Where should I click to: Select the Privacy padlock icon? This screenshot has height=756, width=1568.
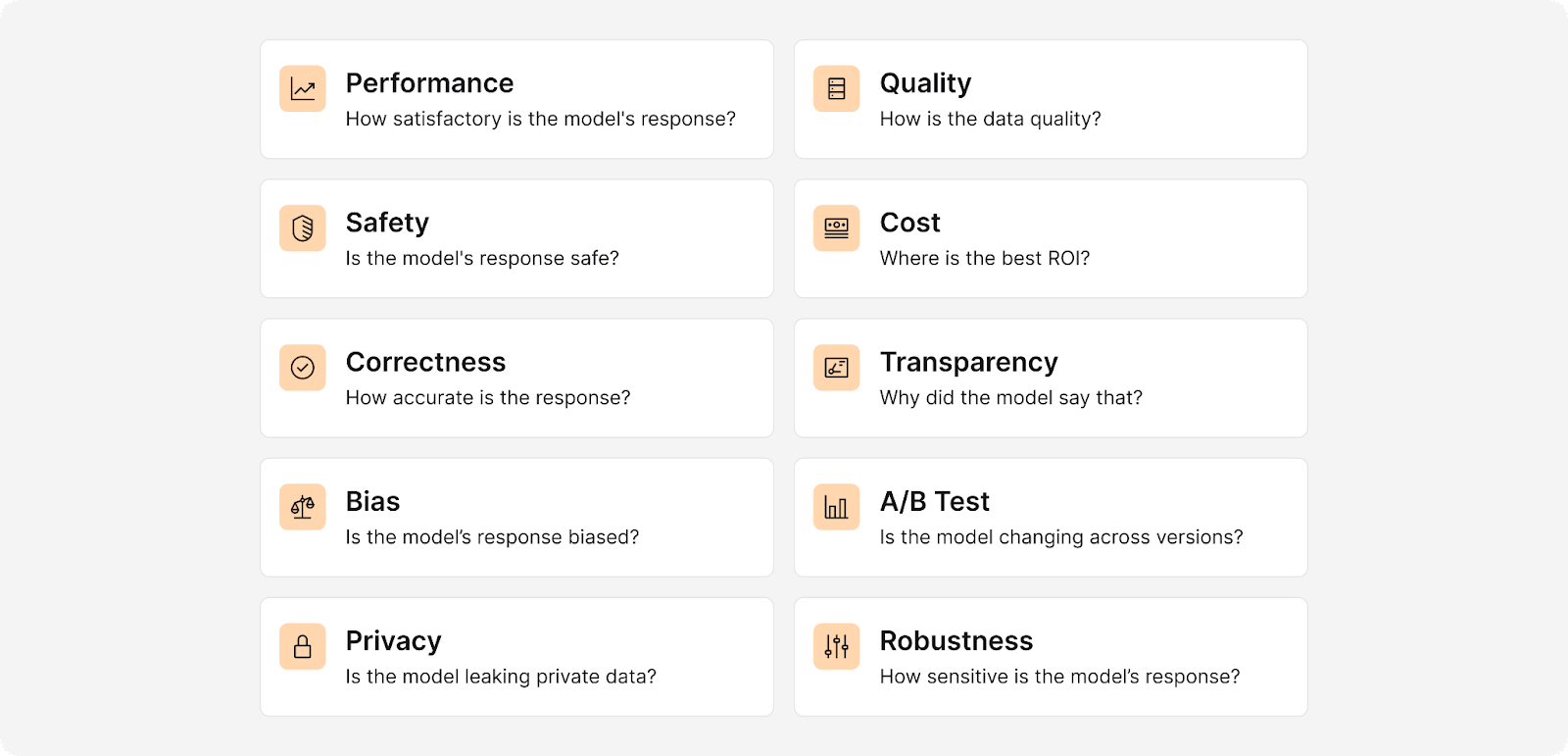tap(303, 646)
